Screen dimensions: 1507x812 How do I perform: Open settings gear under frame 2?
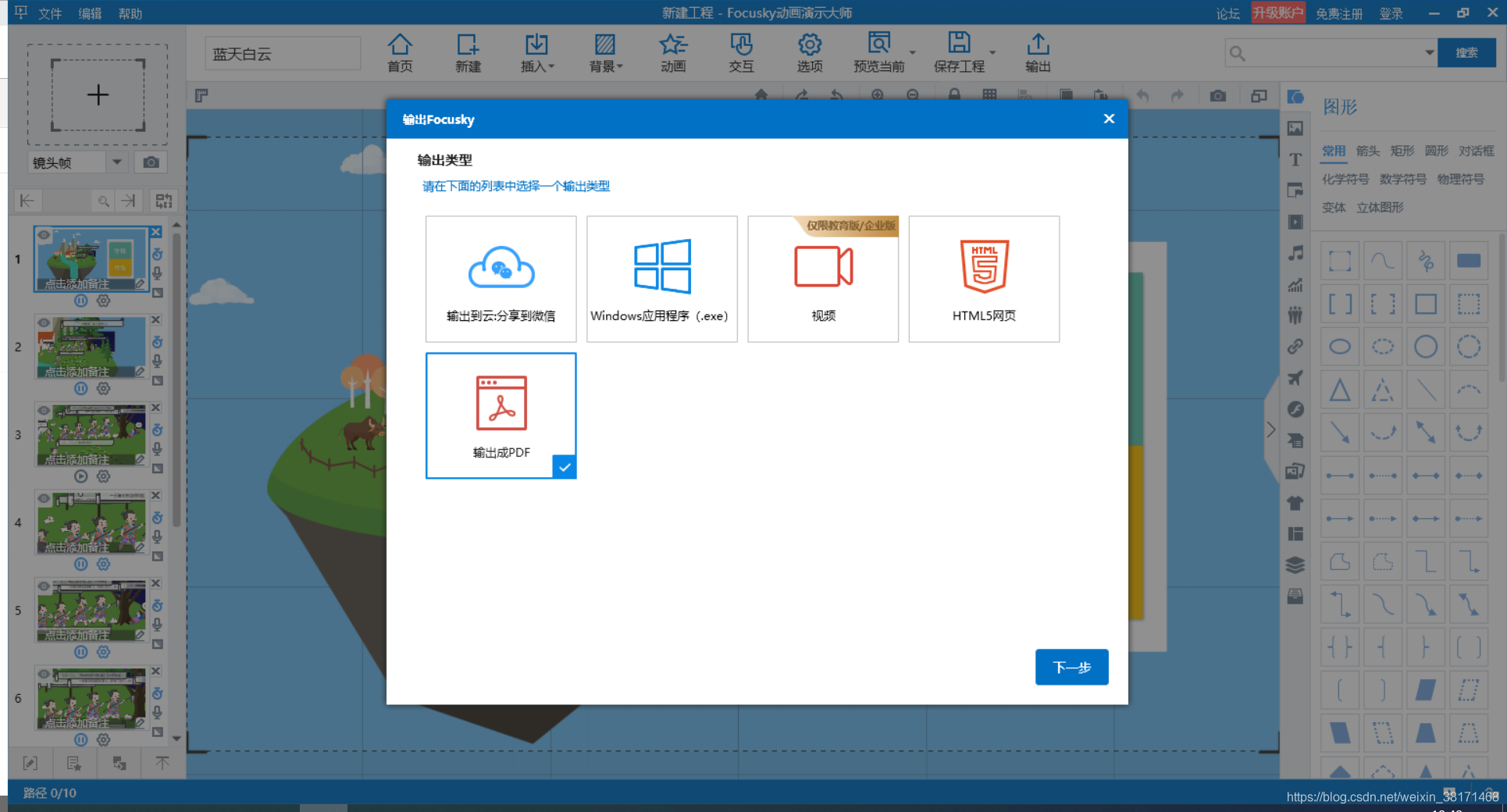(103, 388)
